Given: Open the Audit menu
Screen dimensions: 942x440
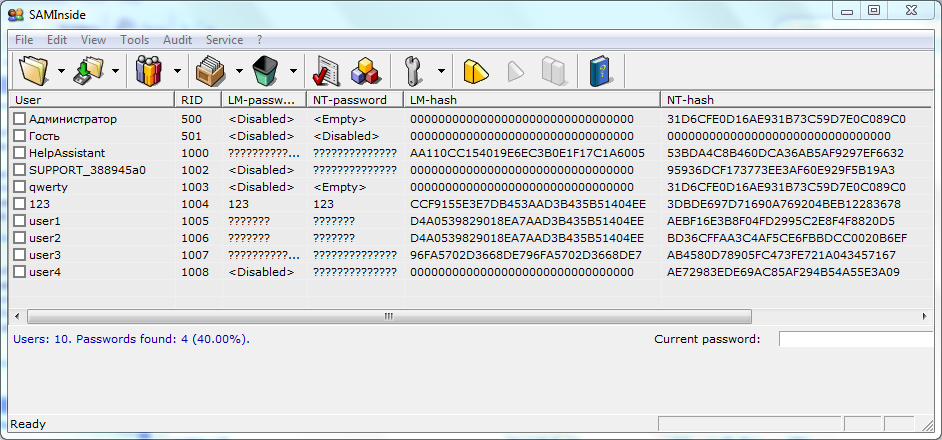Looking at the screenshot, I should click(x=177, y=40).
